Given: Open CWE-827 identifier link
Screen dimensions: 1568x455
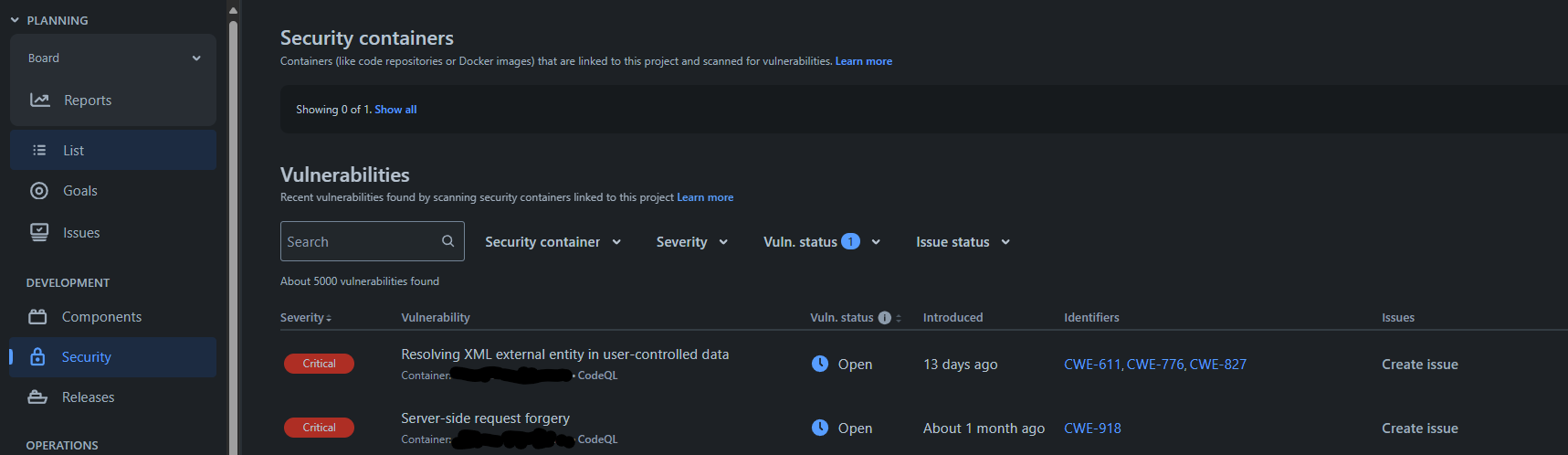Looking at the screenshot, I should click(1218, 365).
